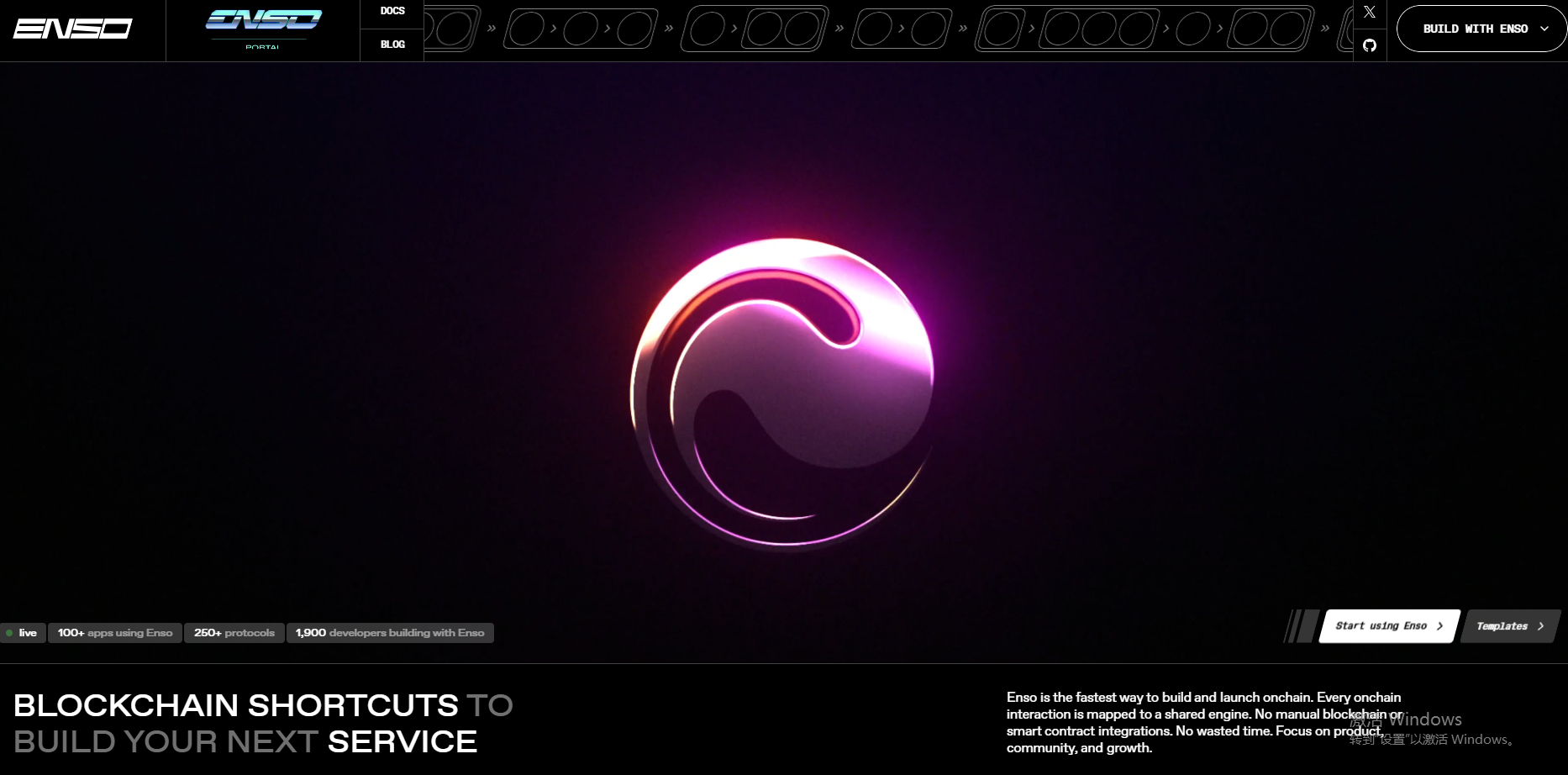Select the 1,900 developers building badge
This screenshot has height=775, width=1568.
pos(390,633)
